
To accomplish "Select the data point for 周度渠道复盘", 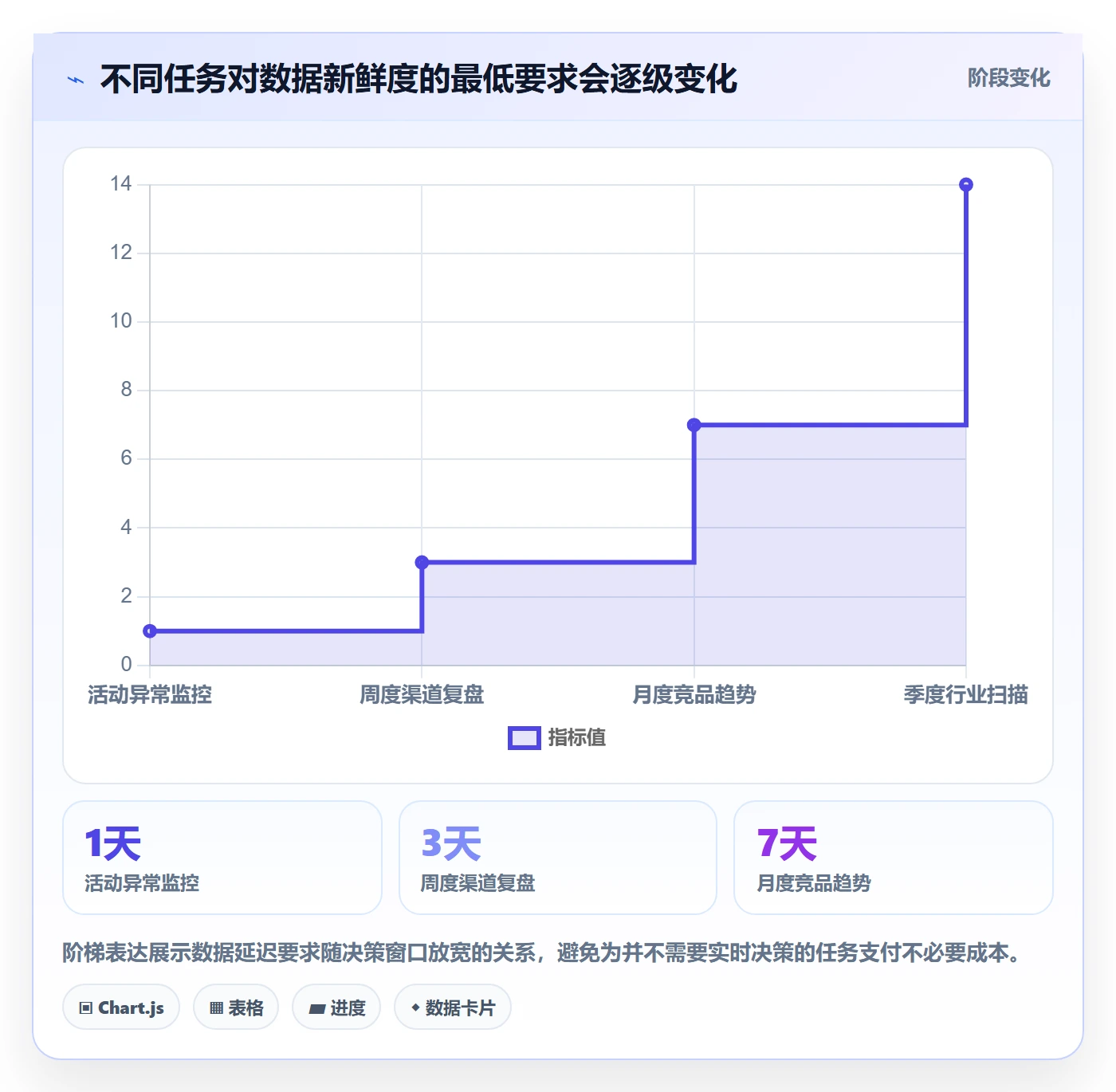I will (422, 563).
